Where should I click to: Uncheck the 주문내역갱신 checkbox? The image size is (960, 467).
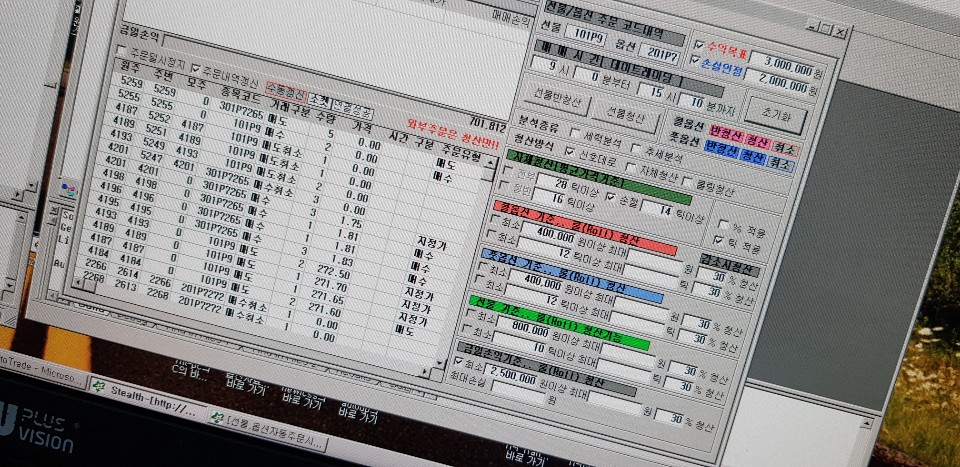tap(196, 68)
